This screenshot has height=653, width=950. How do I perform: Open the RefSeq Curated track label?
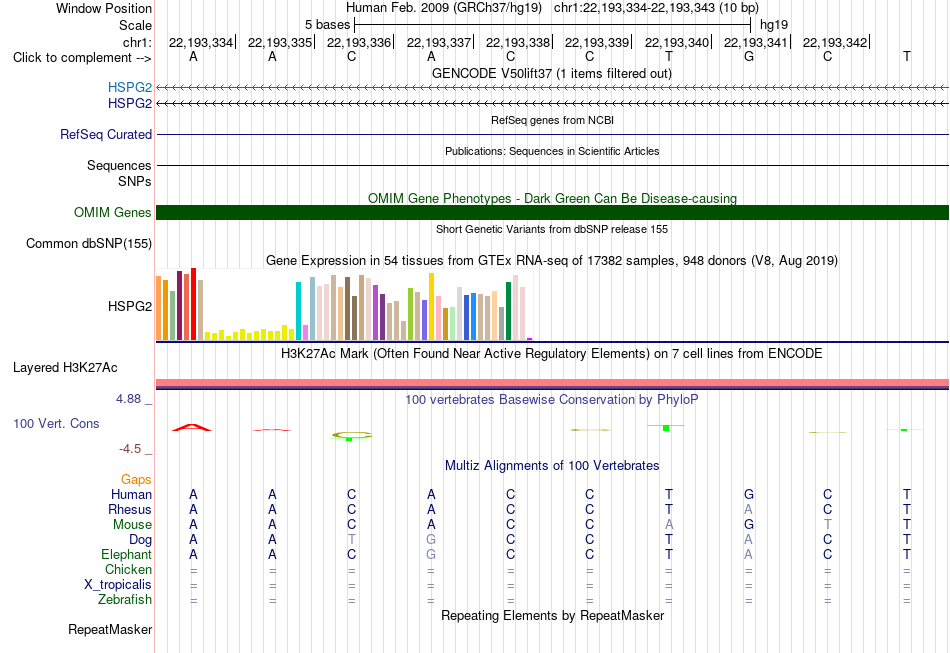pyautogui.click(x=106, y=134)
